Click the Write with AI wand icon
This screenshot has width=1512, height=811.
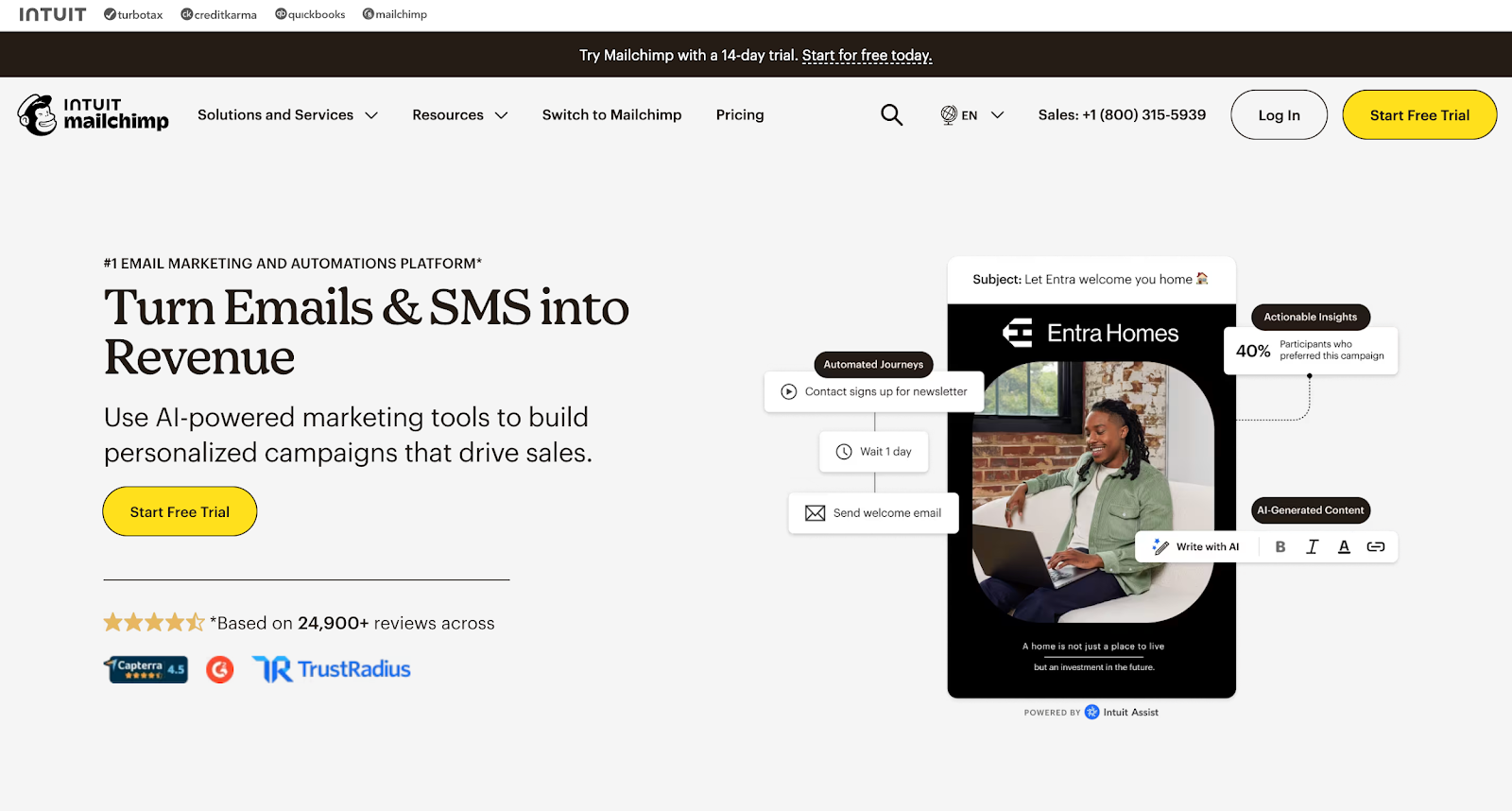coord(1160,546)
